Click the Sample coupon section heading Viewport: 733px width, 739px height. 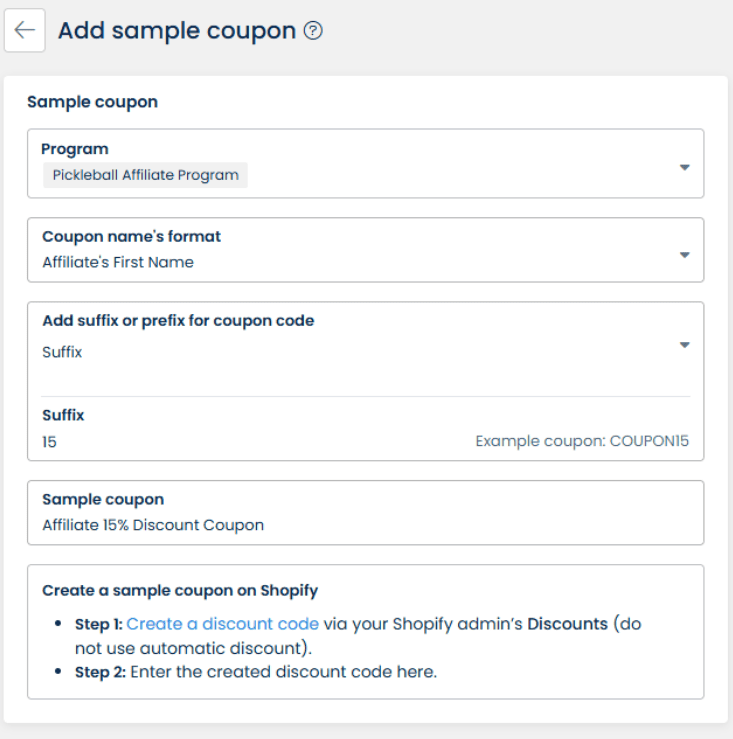92,101
